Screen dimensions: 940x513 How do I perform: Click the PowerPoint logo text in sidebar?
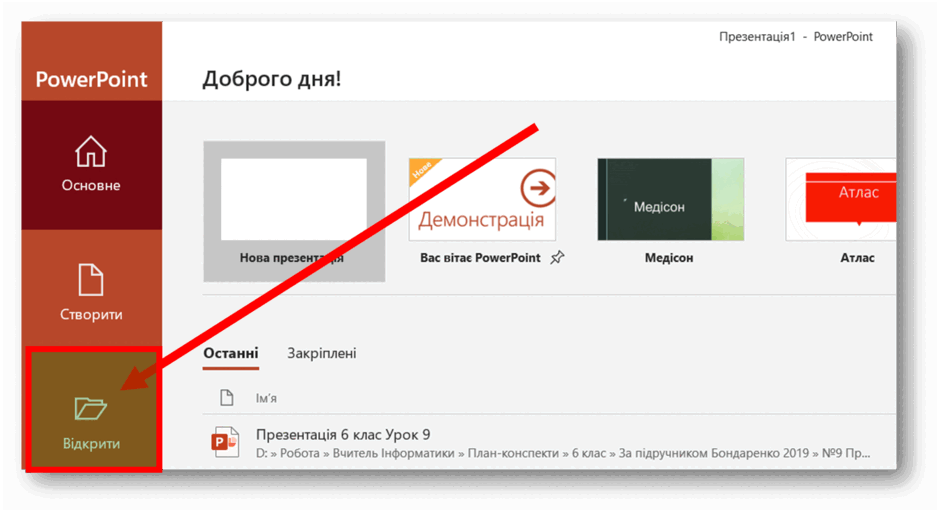point(91,79)
